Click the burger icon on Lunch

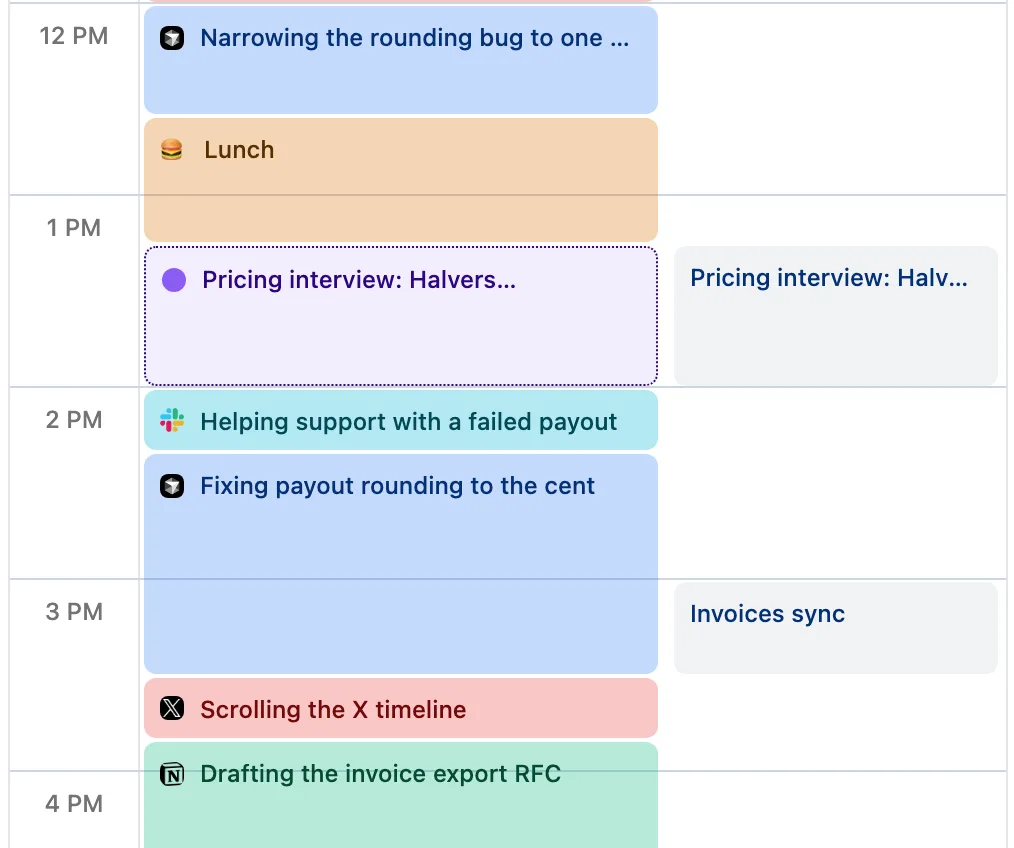[171, 150]
